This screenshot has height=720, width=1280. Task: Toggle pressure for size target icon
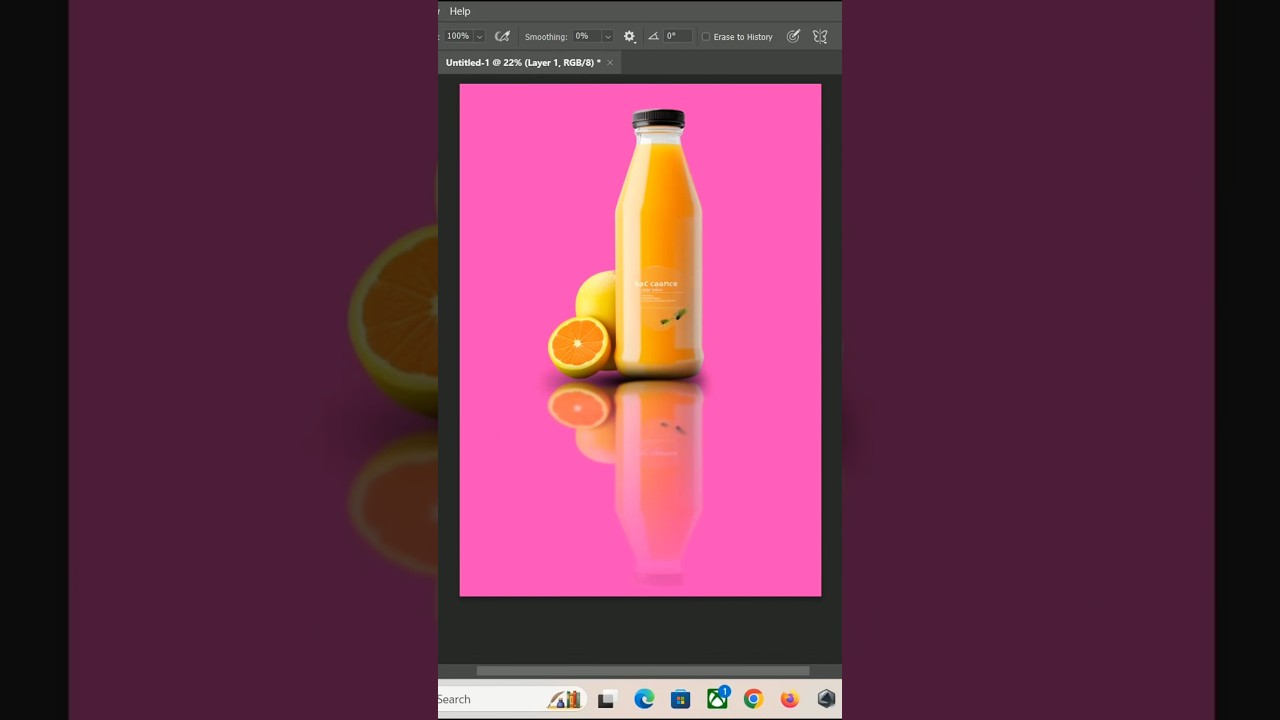[x=793, y=37]
